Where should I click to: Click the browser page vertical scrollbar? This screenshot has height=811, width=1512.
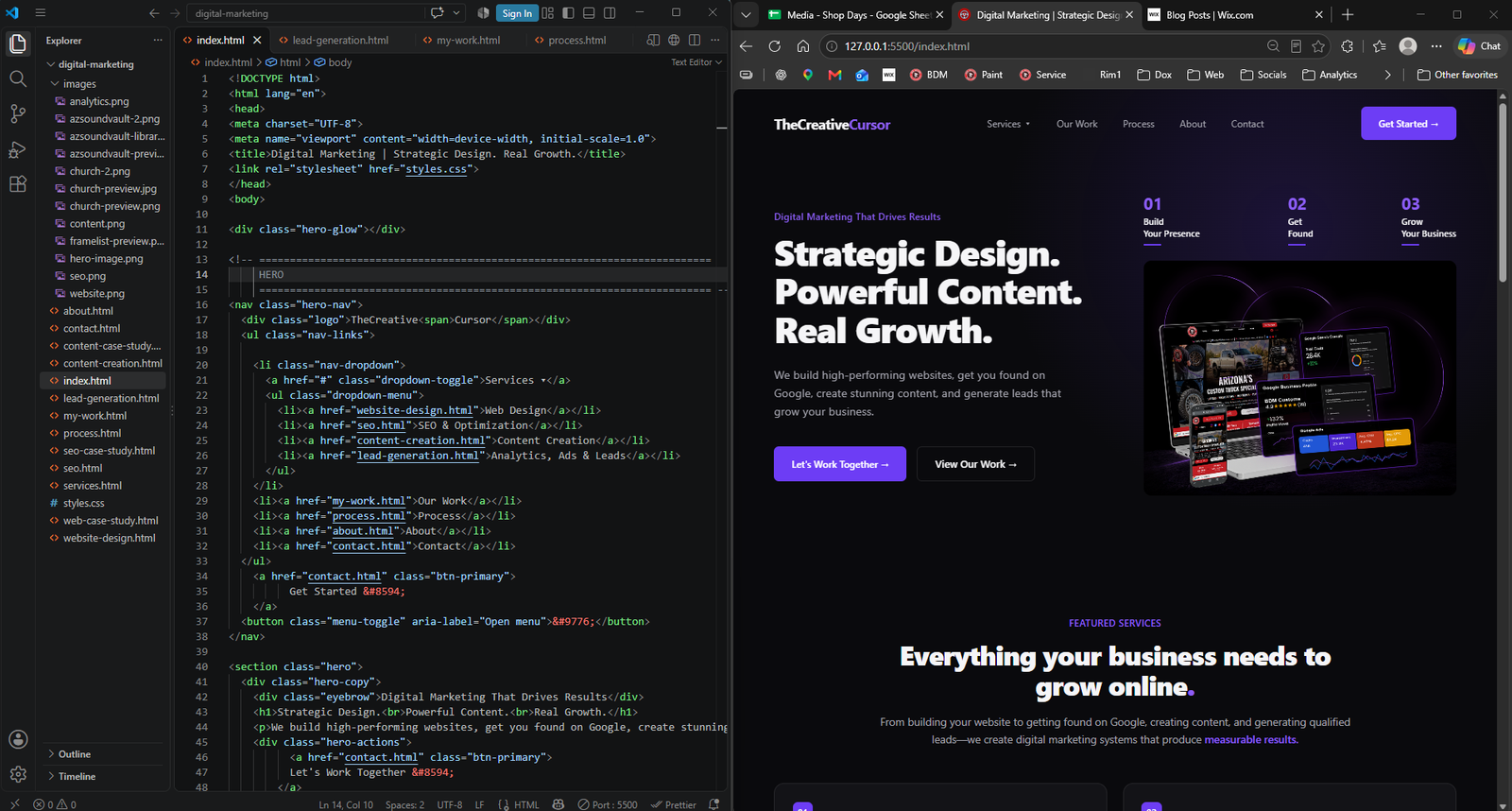point(1503,194)
